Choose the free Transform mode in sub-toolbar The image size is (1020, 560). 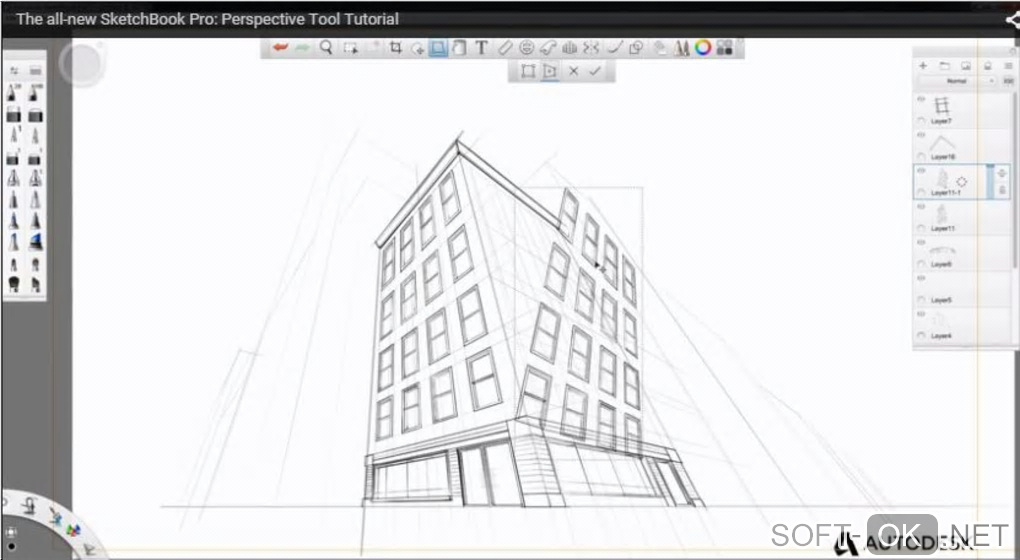coord(528,71)
